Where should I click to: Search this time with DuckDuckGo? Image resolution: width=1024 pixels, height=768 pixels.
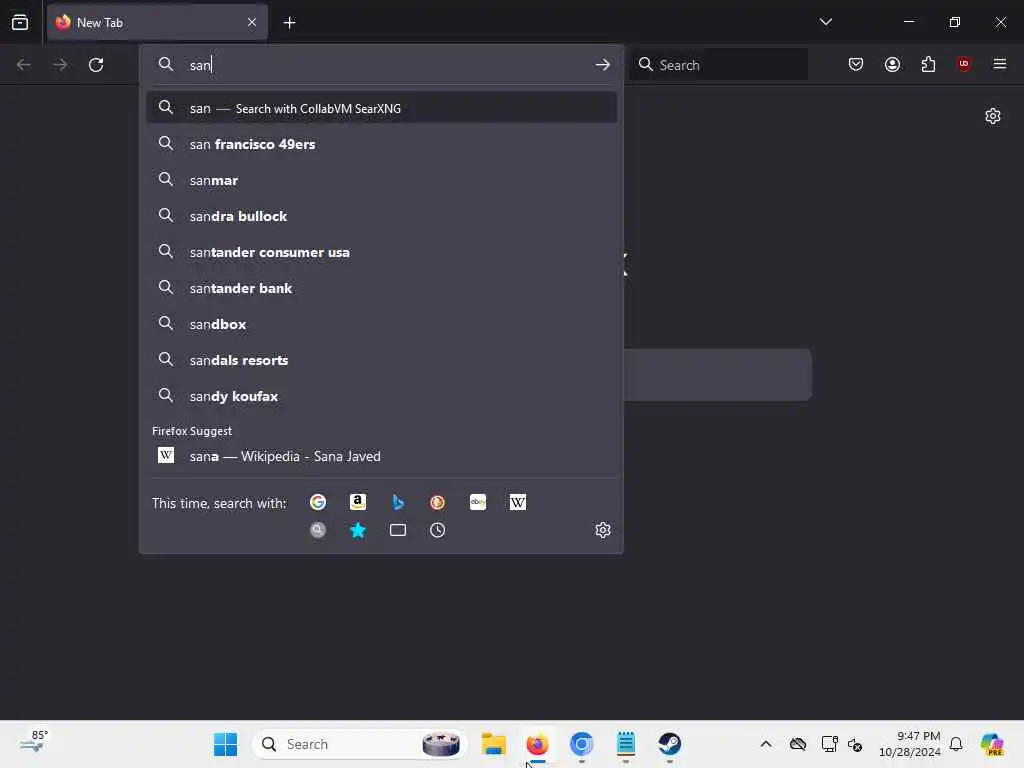coord(438,502)
